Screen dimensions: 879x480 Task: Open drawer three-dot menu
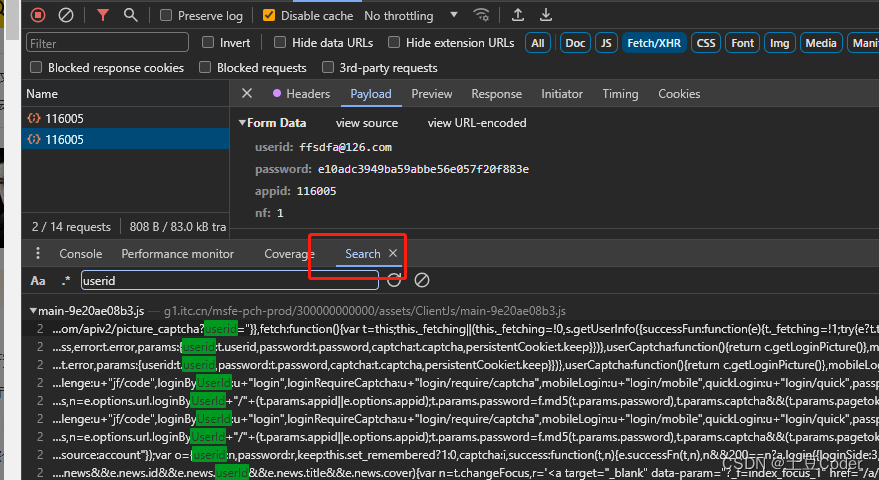(x=38, y=253)
